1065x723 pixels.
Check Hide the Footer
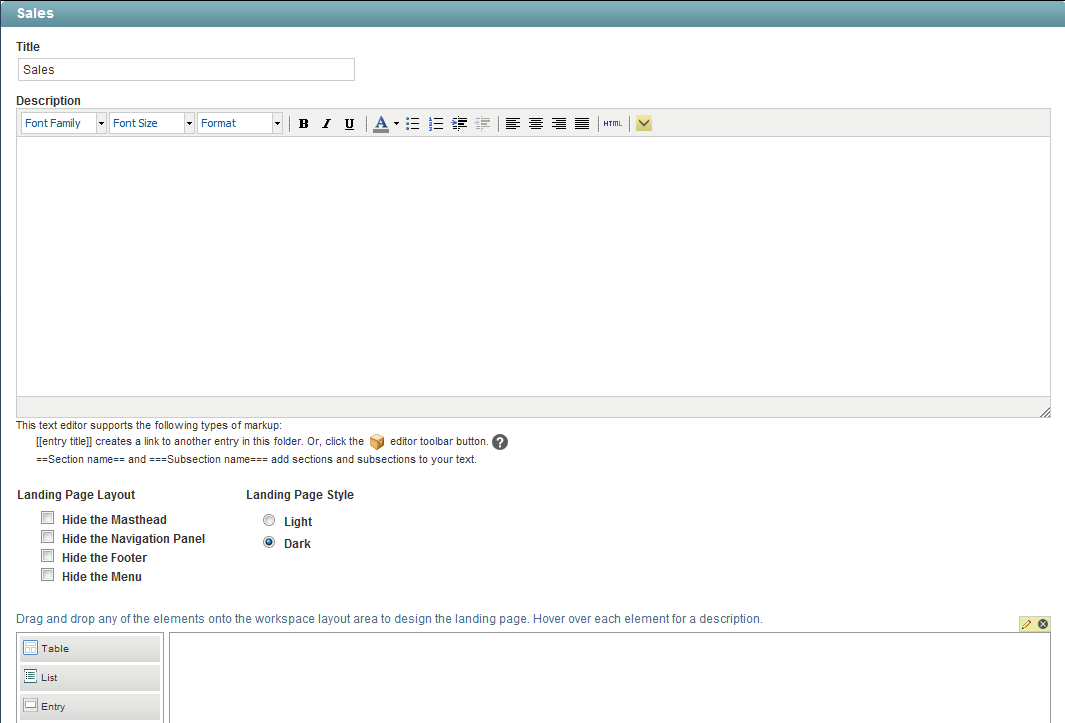(x=48, y=556)
